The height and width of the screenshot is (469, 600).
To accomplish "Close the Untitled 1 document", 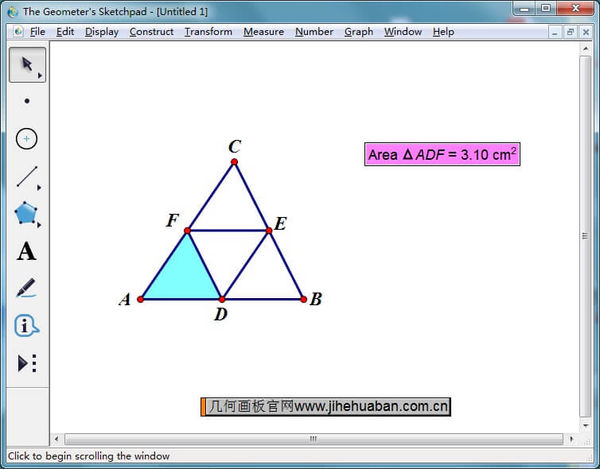I will 585,33.
